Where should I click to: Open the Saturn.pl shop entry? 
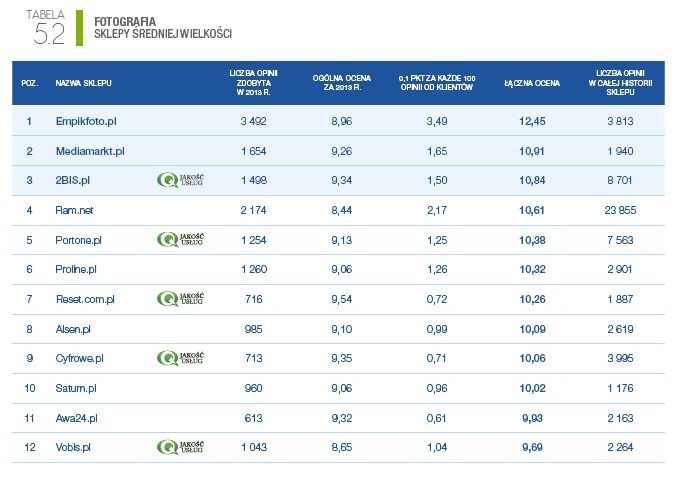point(76,388)
